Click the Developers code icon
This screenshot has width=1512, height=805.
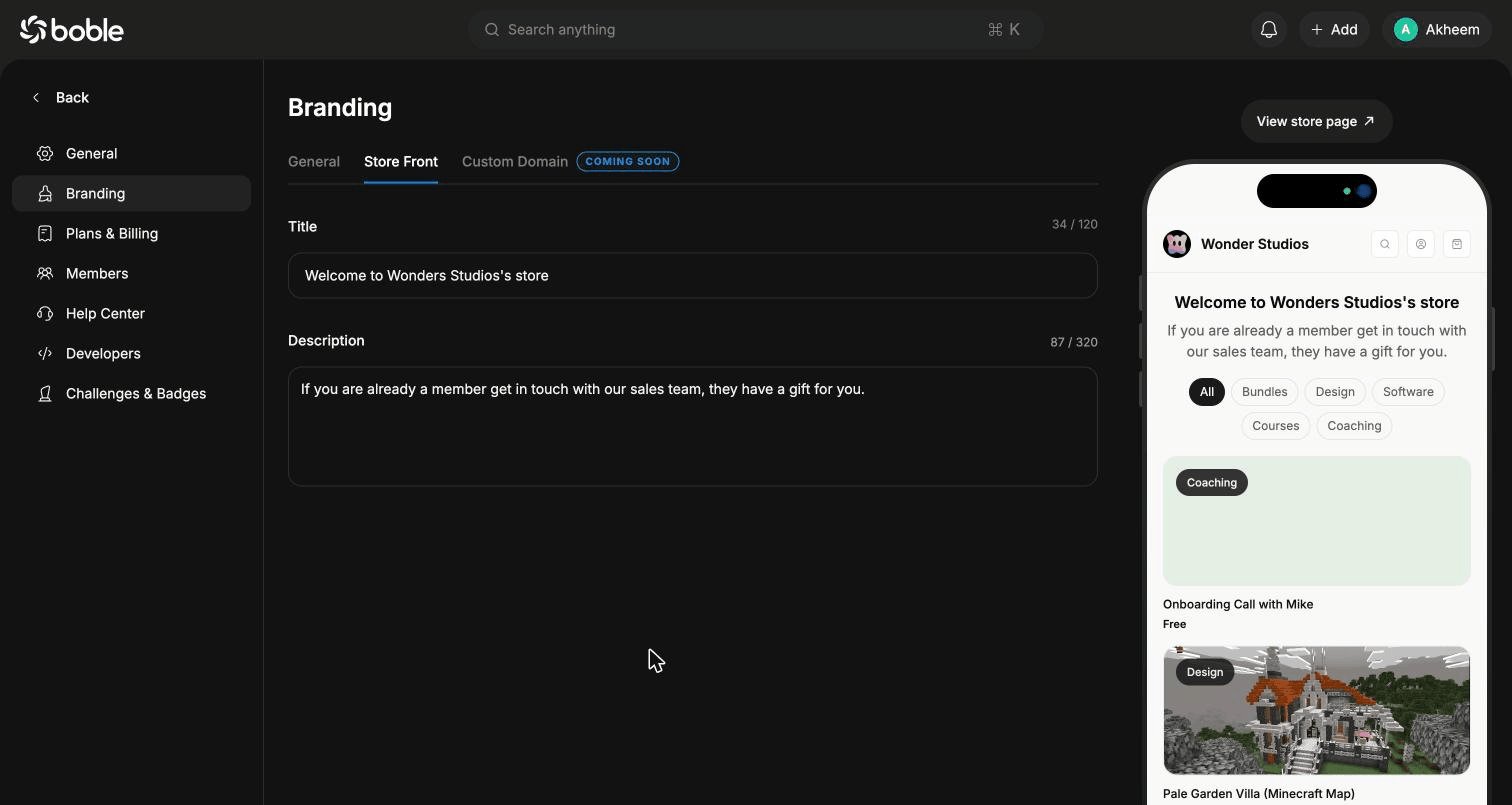tap(45, 353)
